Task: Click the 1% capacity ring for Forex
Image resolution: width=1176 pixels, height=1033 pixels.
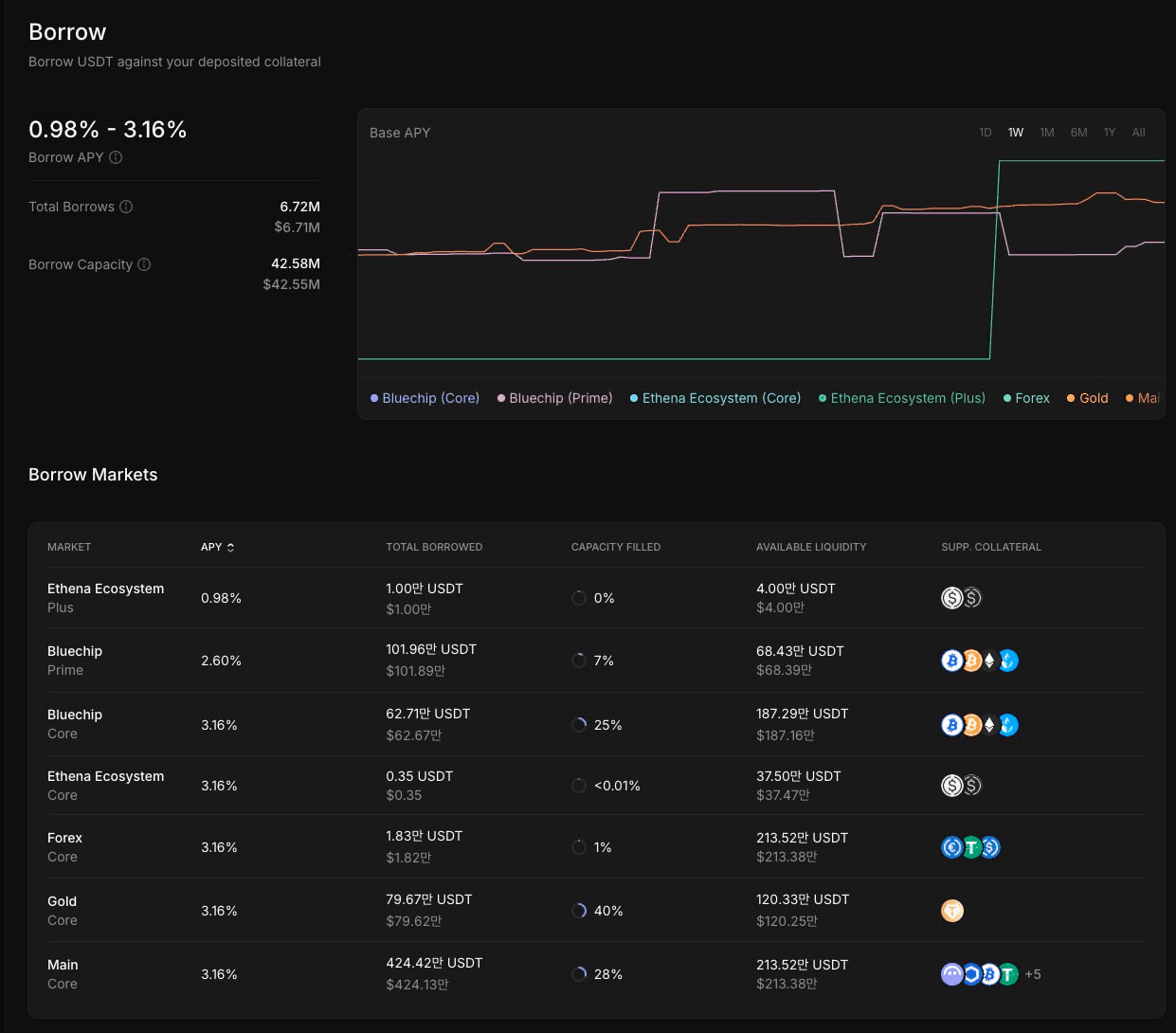Action: coord(579,847)
